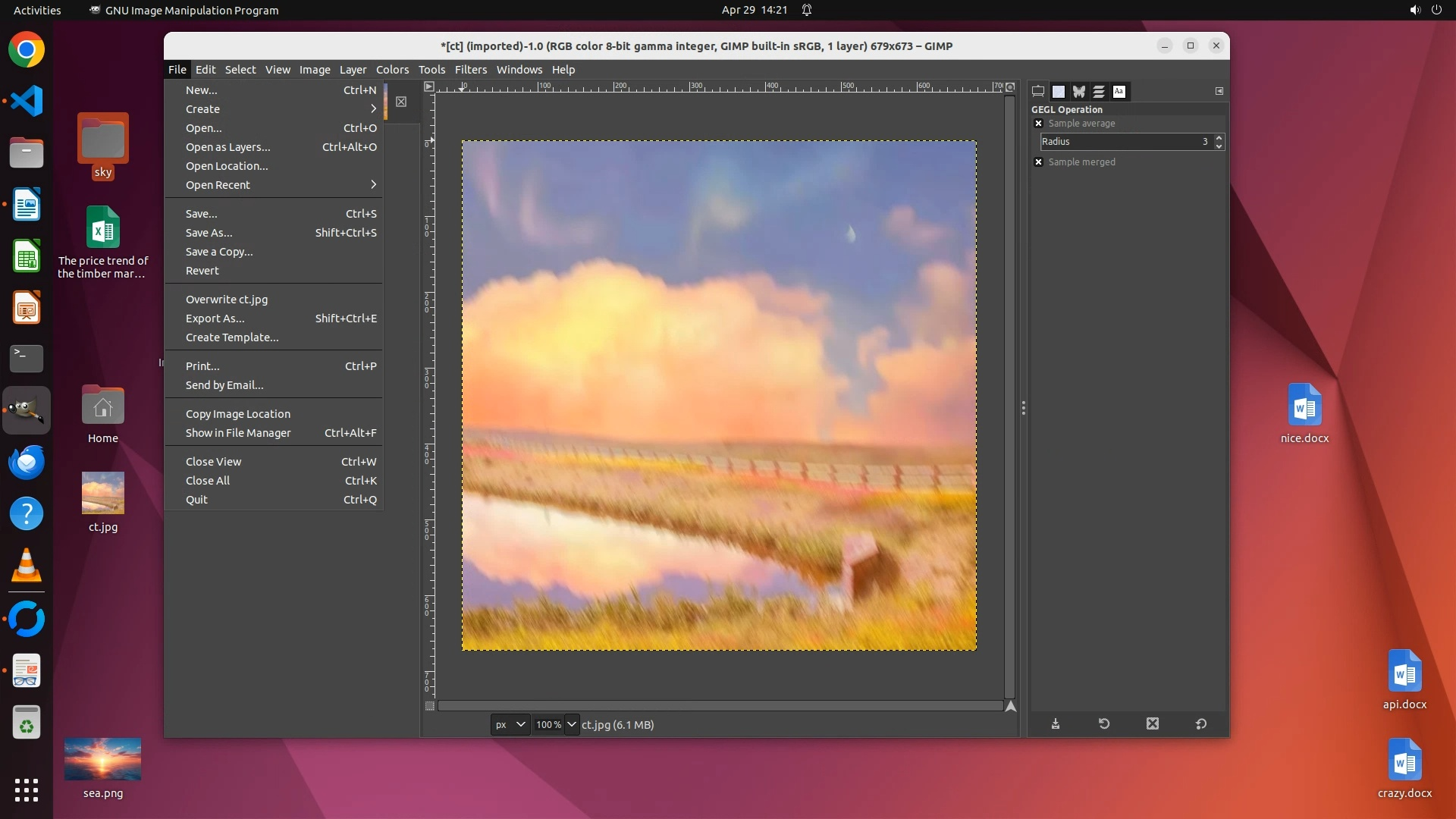Image resolution: width=1456 pixels, height=819 pixels.
Task: Switch to the Device Status tab icon
Action: click(1059, 92)
